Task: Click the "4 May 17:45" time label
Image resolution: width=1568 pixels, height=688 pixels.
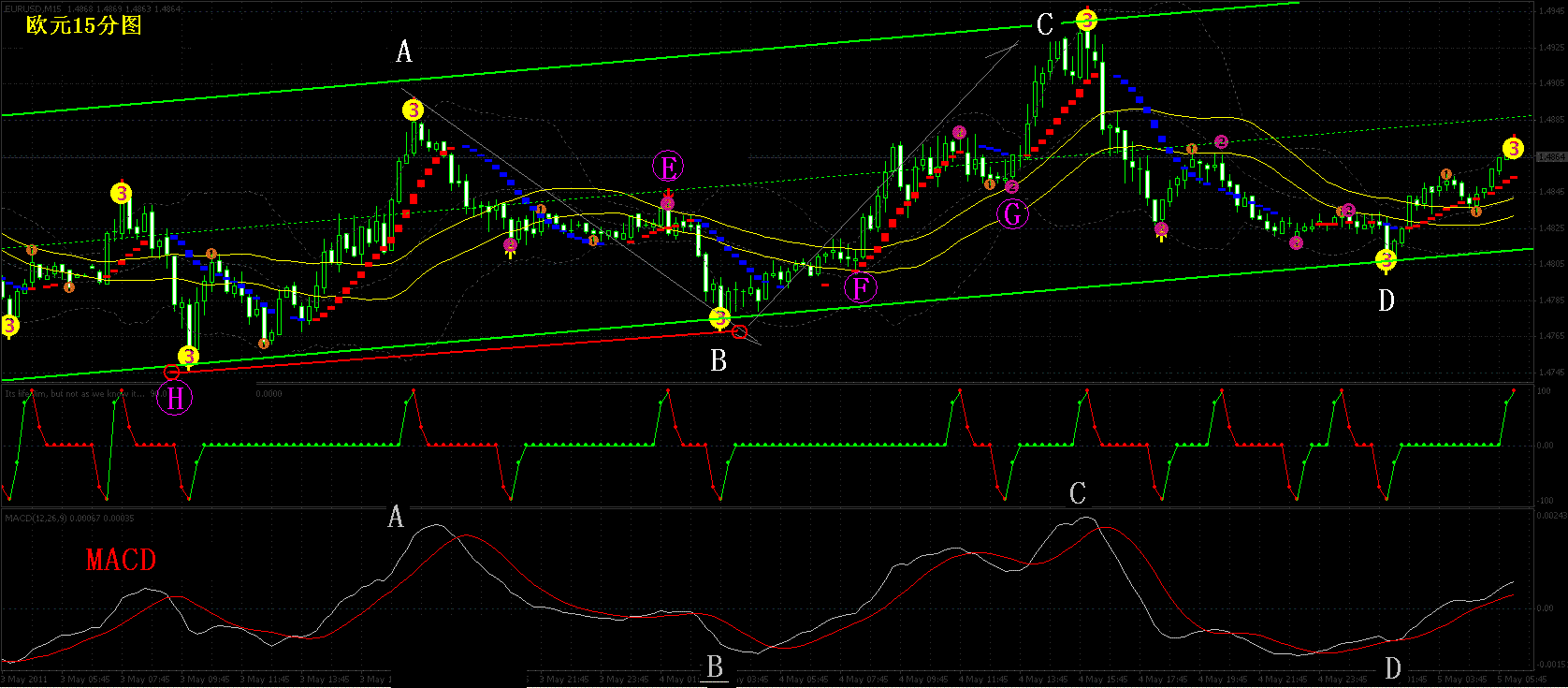Action: click(x=1163, y=680)
